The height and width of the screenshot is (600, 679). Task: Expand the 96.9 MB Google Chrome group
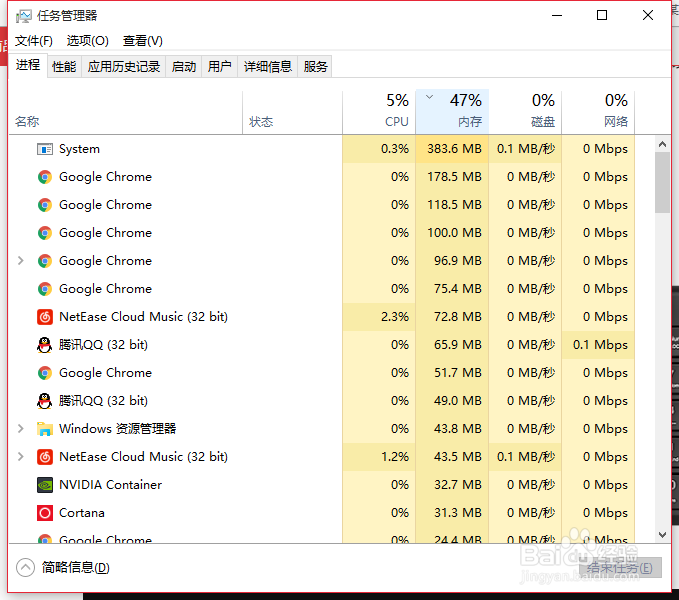pyautogui.click(x=21, y=261)
